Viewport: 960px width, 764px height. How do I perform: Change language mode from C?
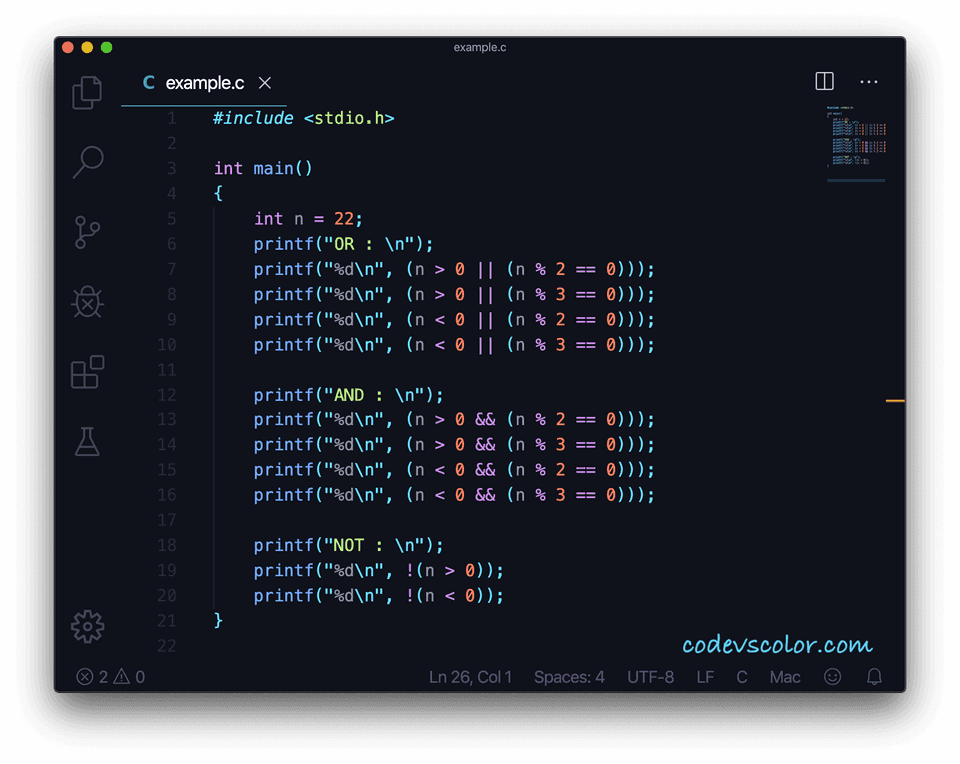point(742,677)
